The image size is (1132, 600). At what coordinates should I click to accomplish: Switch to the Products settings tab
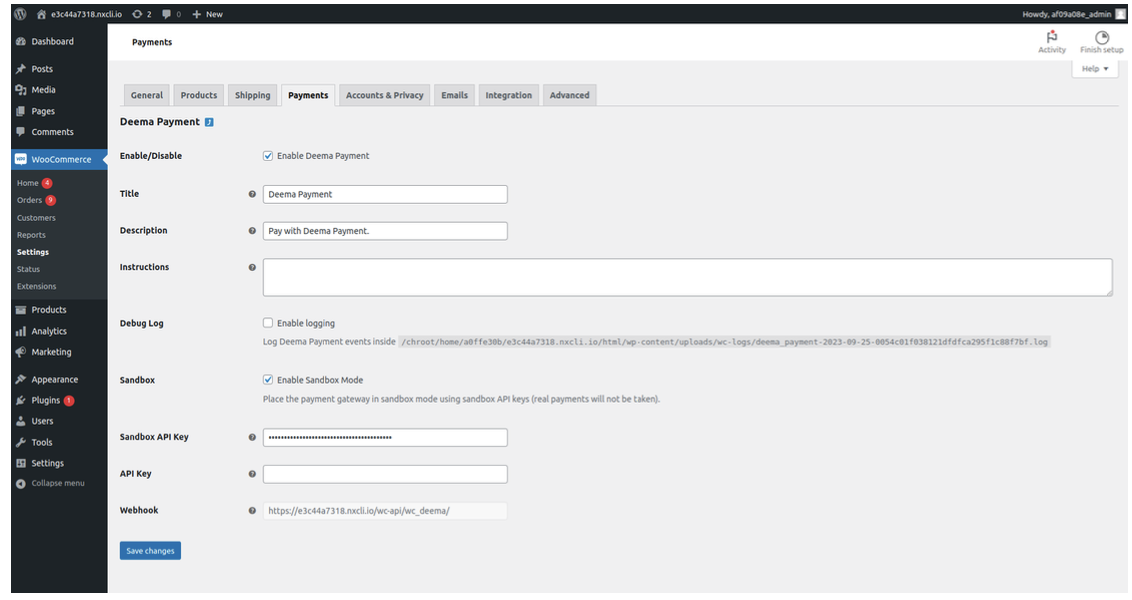[199, 95]
